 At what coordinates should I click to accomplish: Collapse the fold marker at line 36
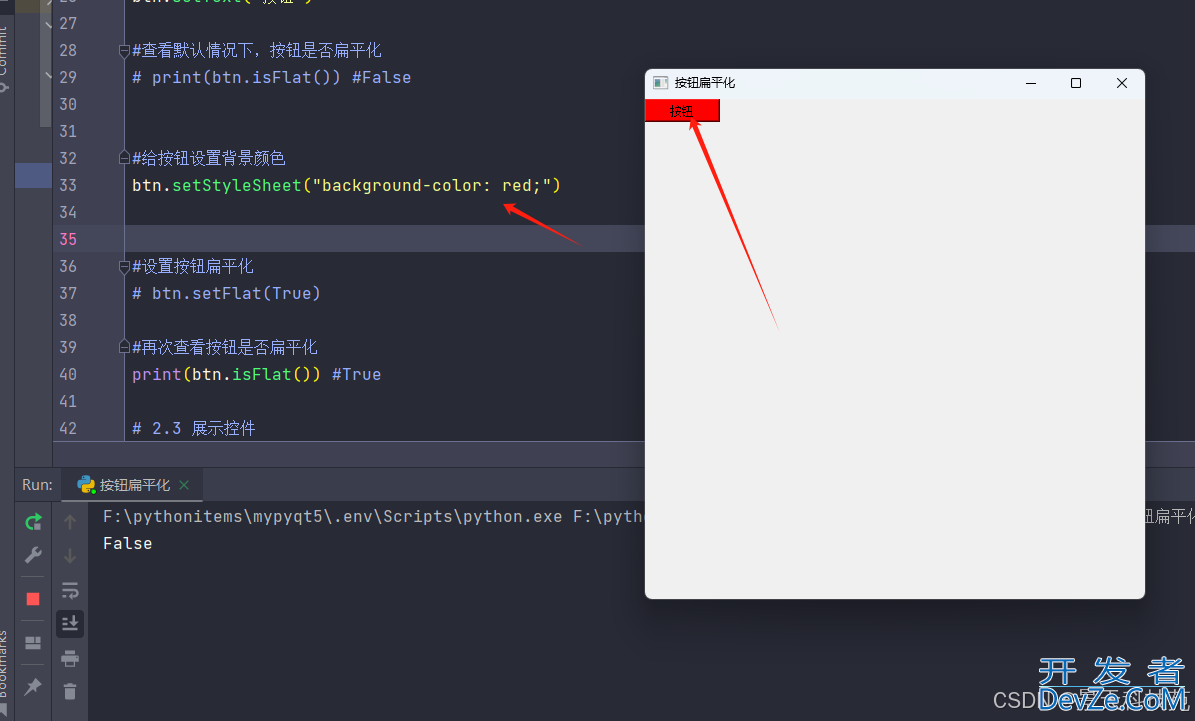point(124,267)
